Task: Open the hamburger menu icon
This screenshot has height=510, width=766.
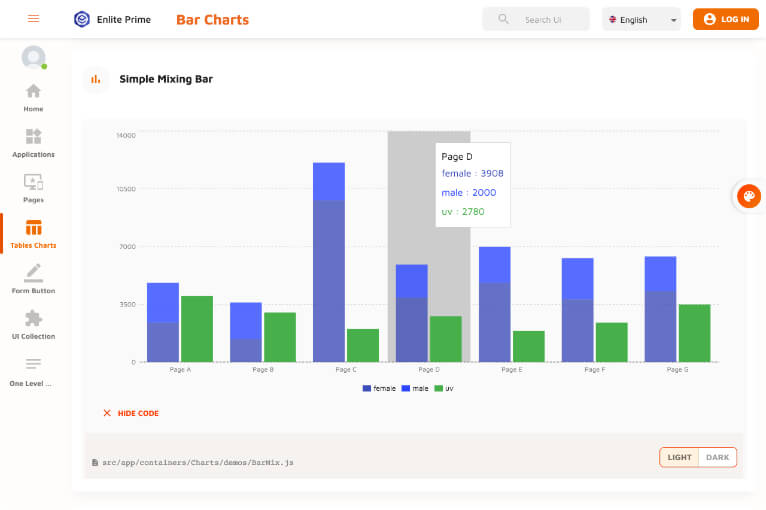Action: click(33, 19)
